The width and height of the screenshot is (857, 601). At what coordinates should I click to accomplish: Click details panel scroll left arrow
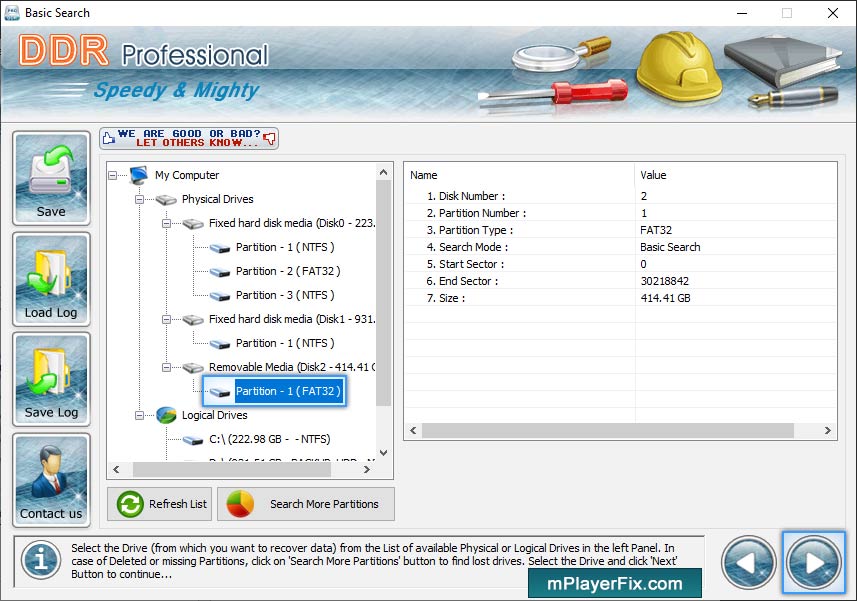(x=413, y=431)
